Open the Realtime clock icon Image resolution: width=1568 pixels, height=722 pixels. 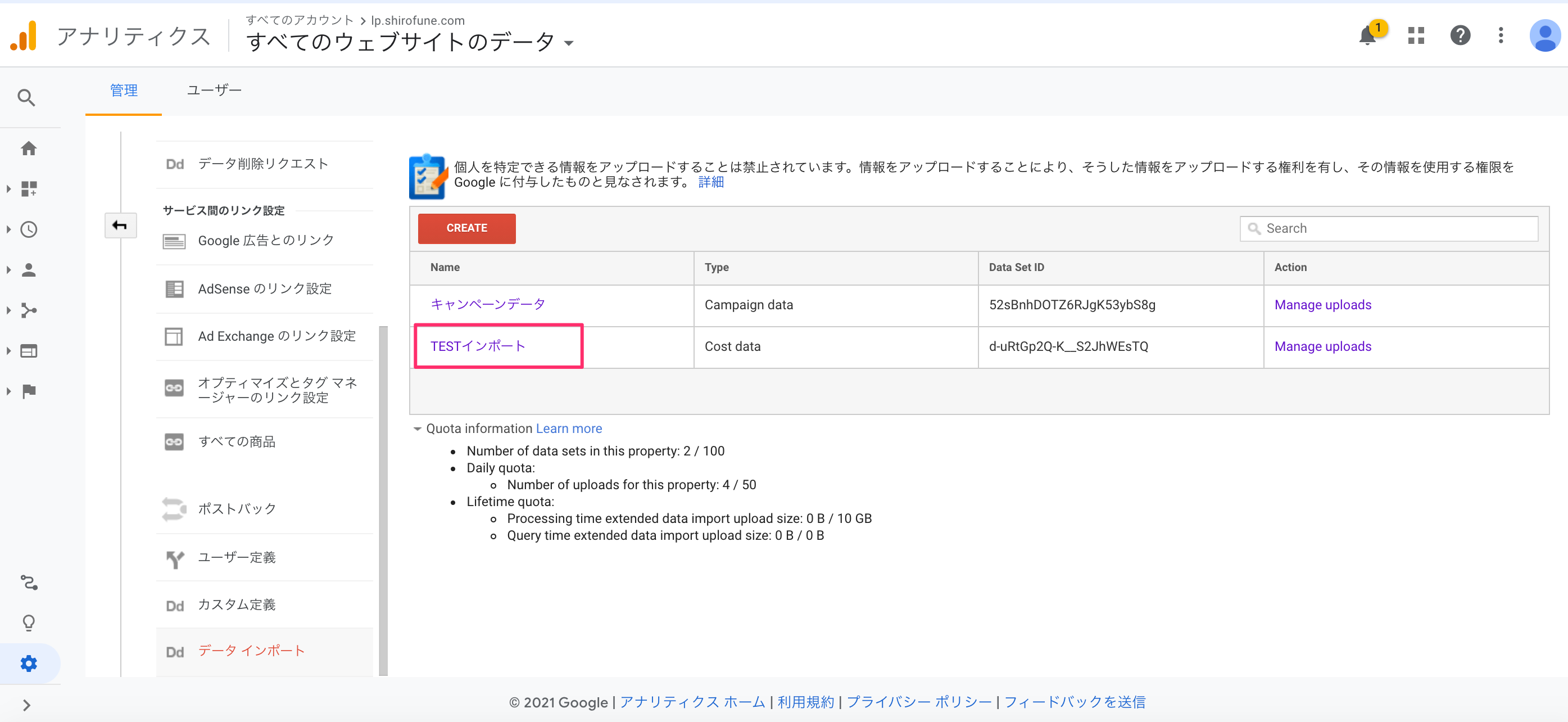[x=29, y=229]
